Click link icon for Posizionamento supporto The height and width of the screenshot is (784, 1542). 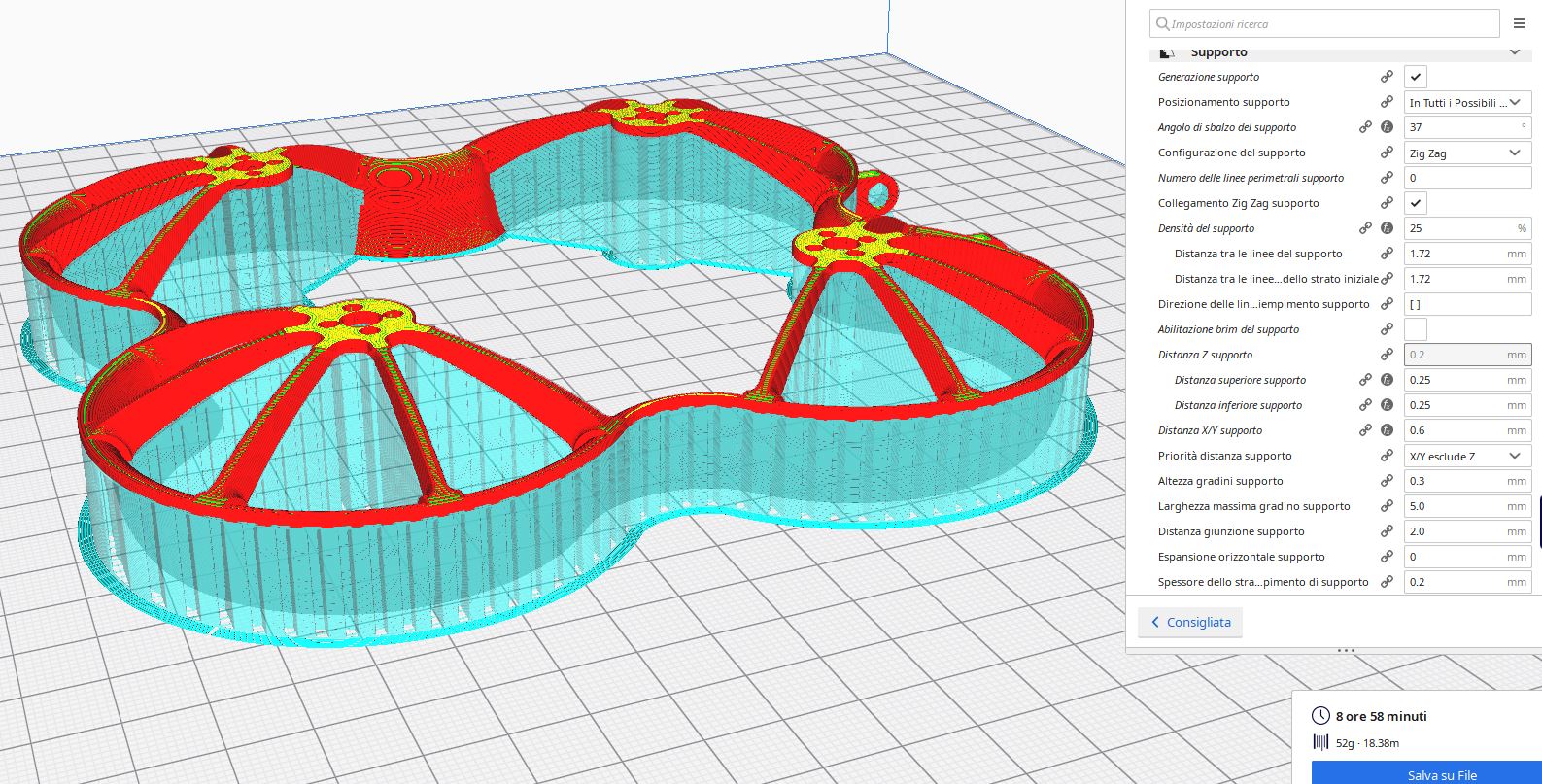coord(1388,102)
